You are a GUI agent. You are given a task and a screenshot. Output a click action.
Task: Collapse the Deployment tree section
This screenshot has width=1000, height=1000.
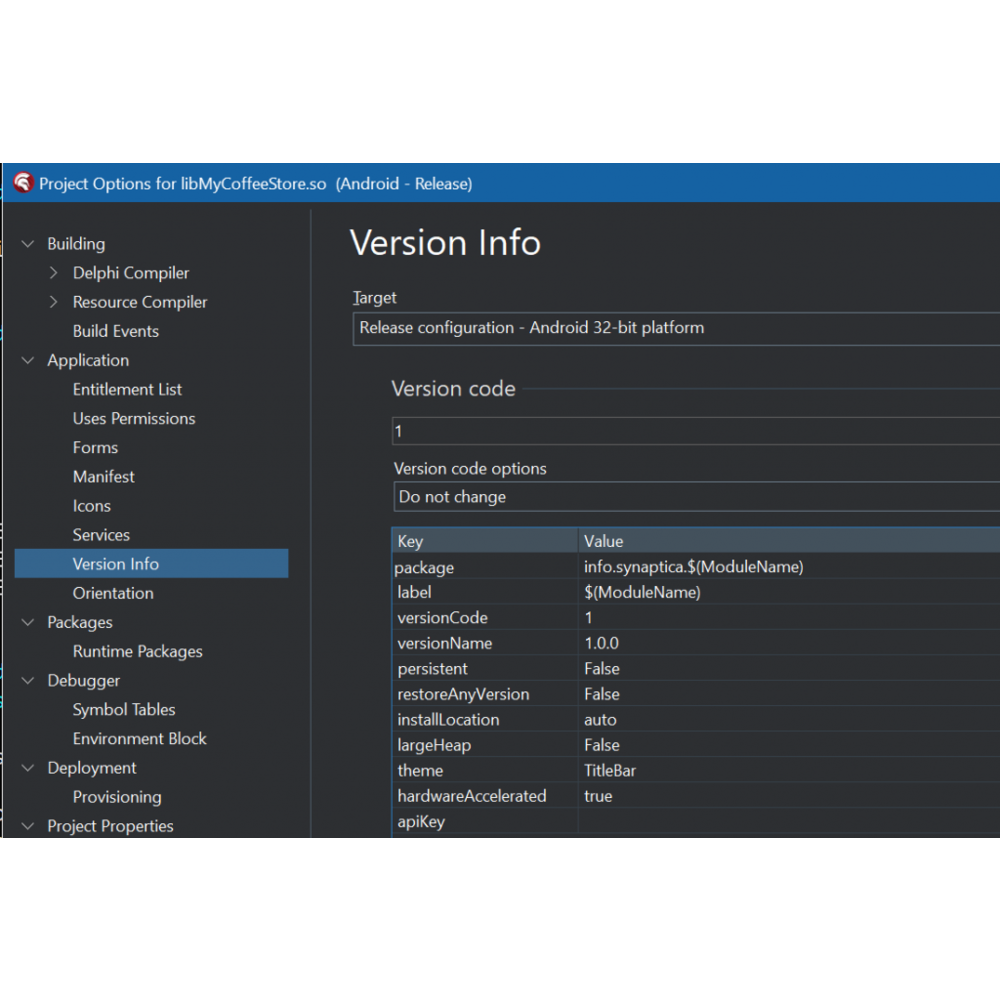pos(28,768)
